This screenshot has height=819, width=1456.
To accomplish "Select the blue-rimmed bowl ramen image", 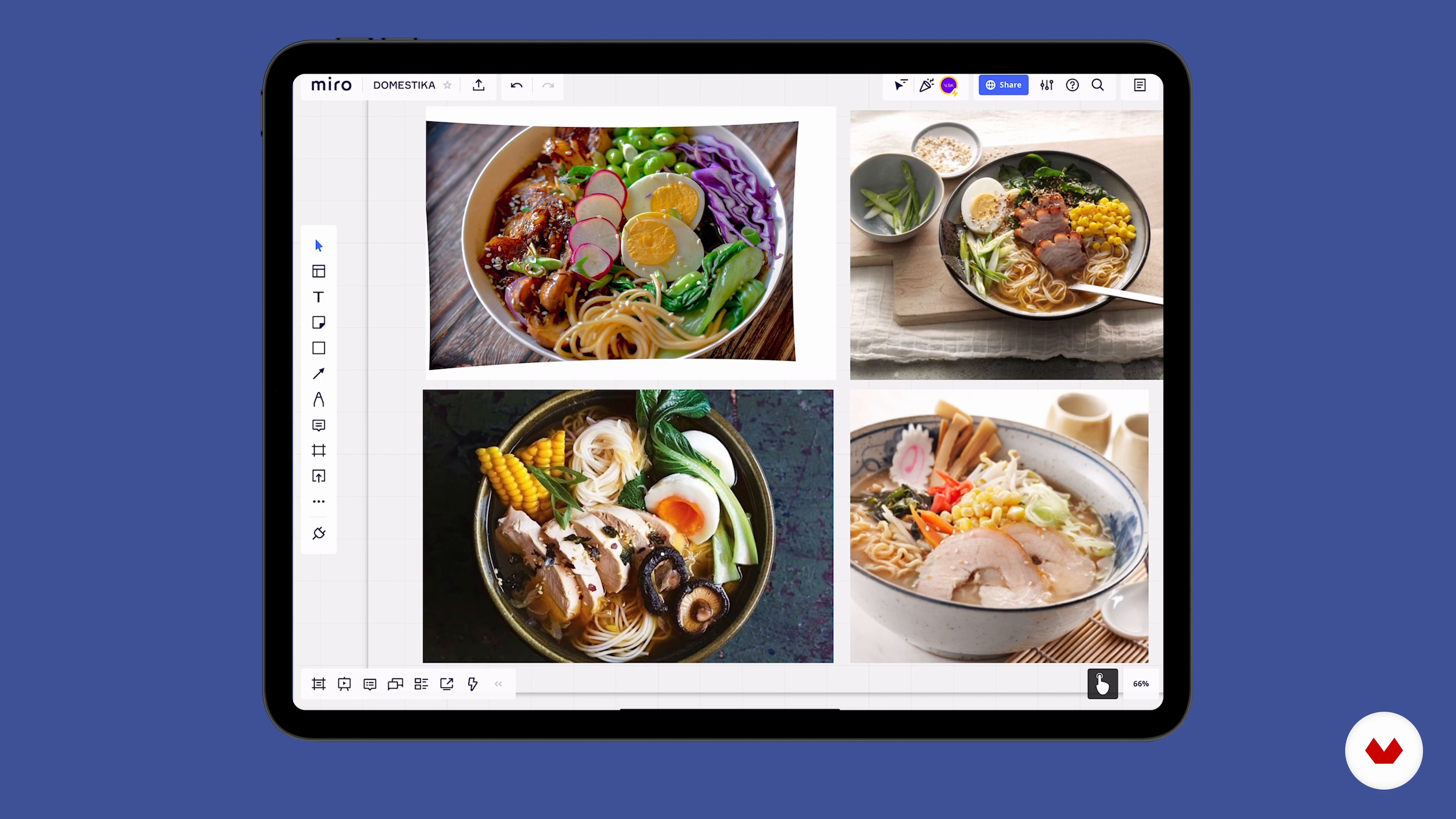I will (999, 526).
